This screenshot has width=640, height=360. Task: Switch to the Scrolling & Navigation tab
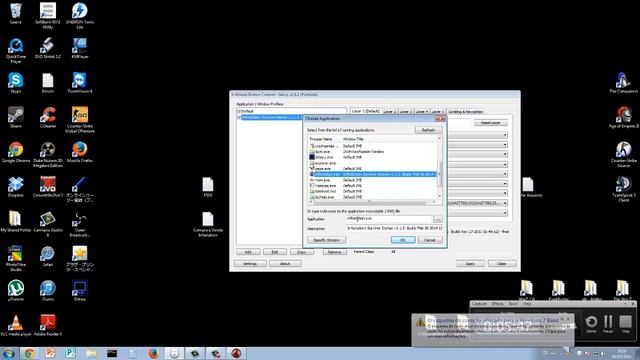(465, 111)
